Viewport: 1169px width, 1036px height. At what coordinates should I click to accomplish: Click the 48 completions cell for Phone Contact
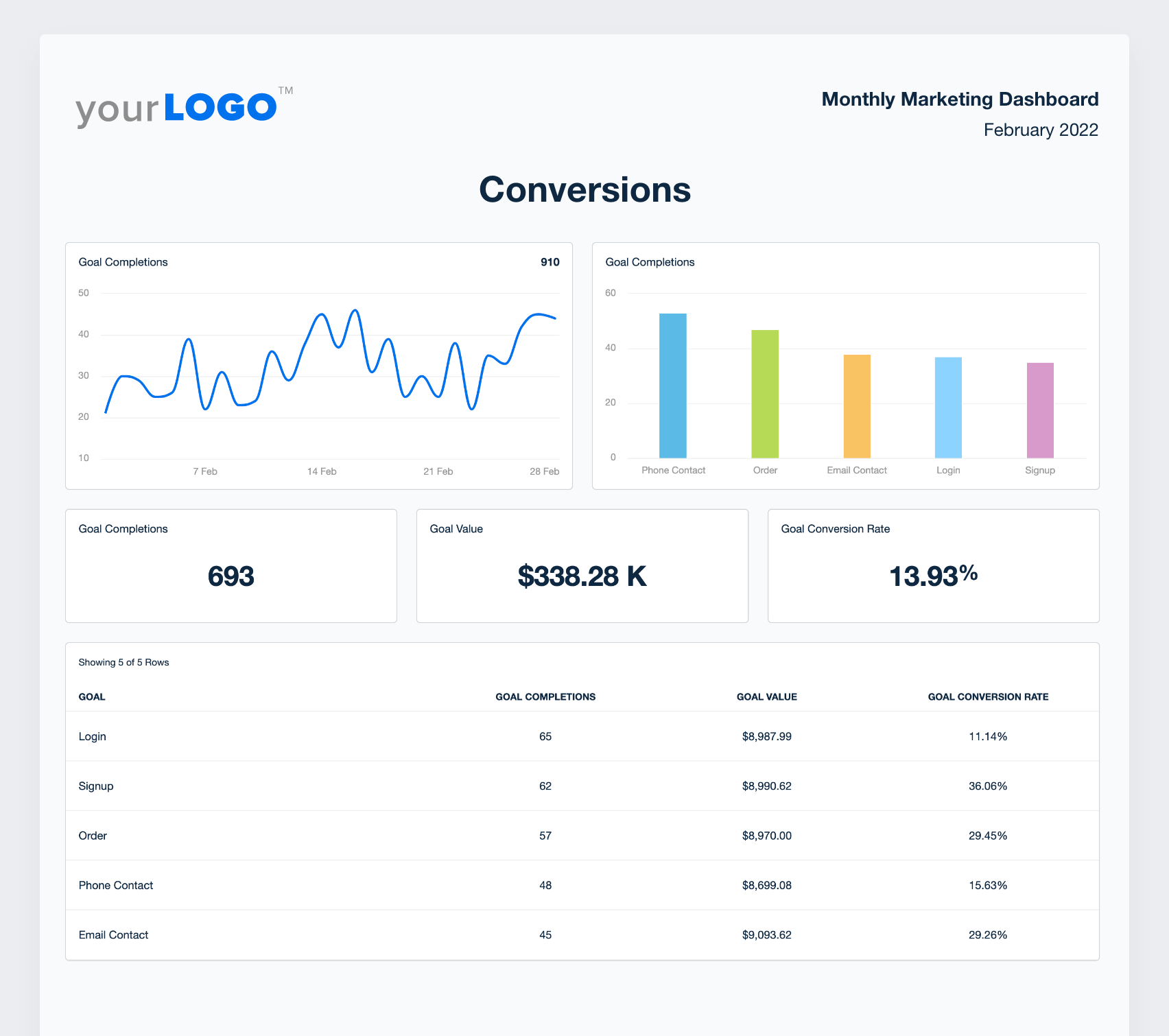point(545,886)
